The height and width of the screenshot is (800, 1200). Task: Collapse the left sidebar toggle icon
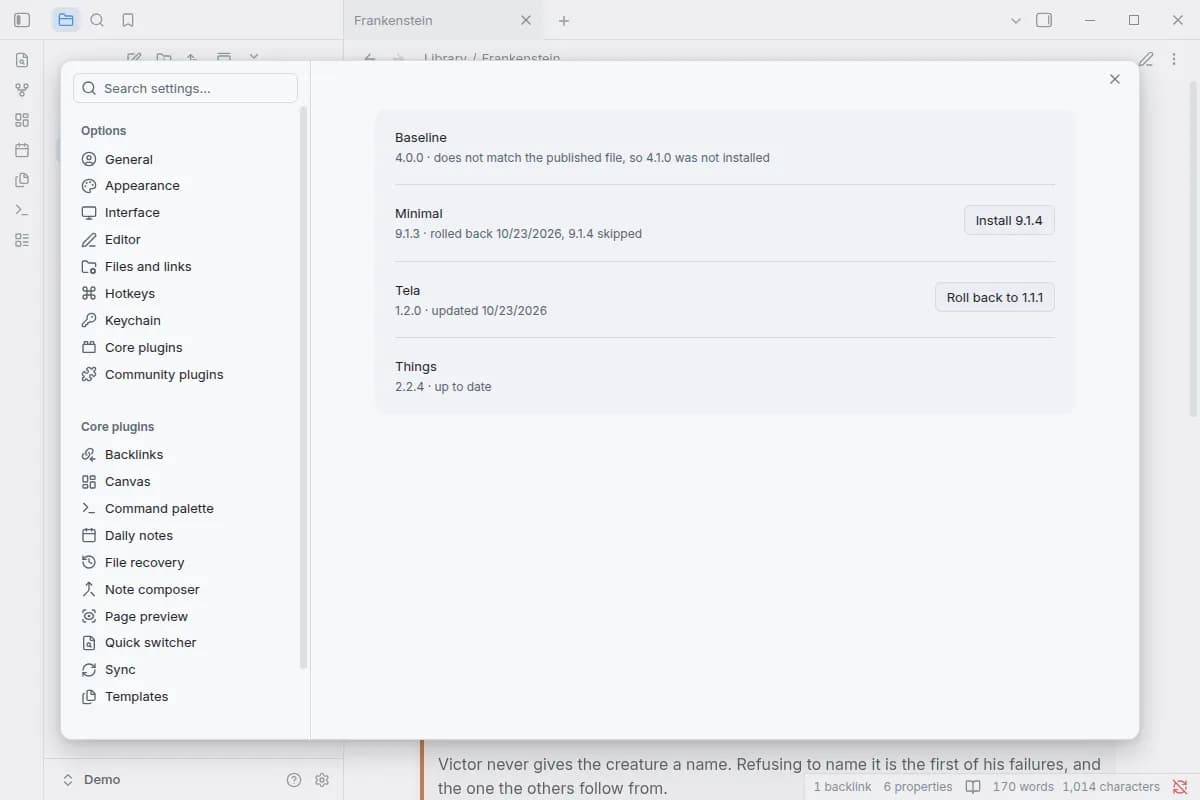pyautogui.click(x=22, y=20)
